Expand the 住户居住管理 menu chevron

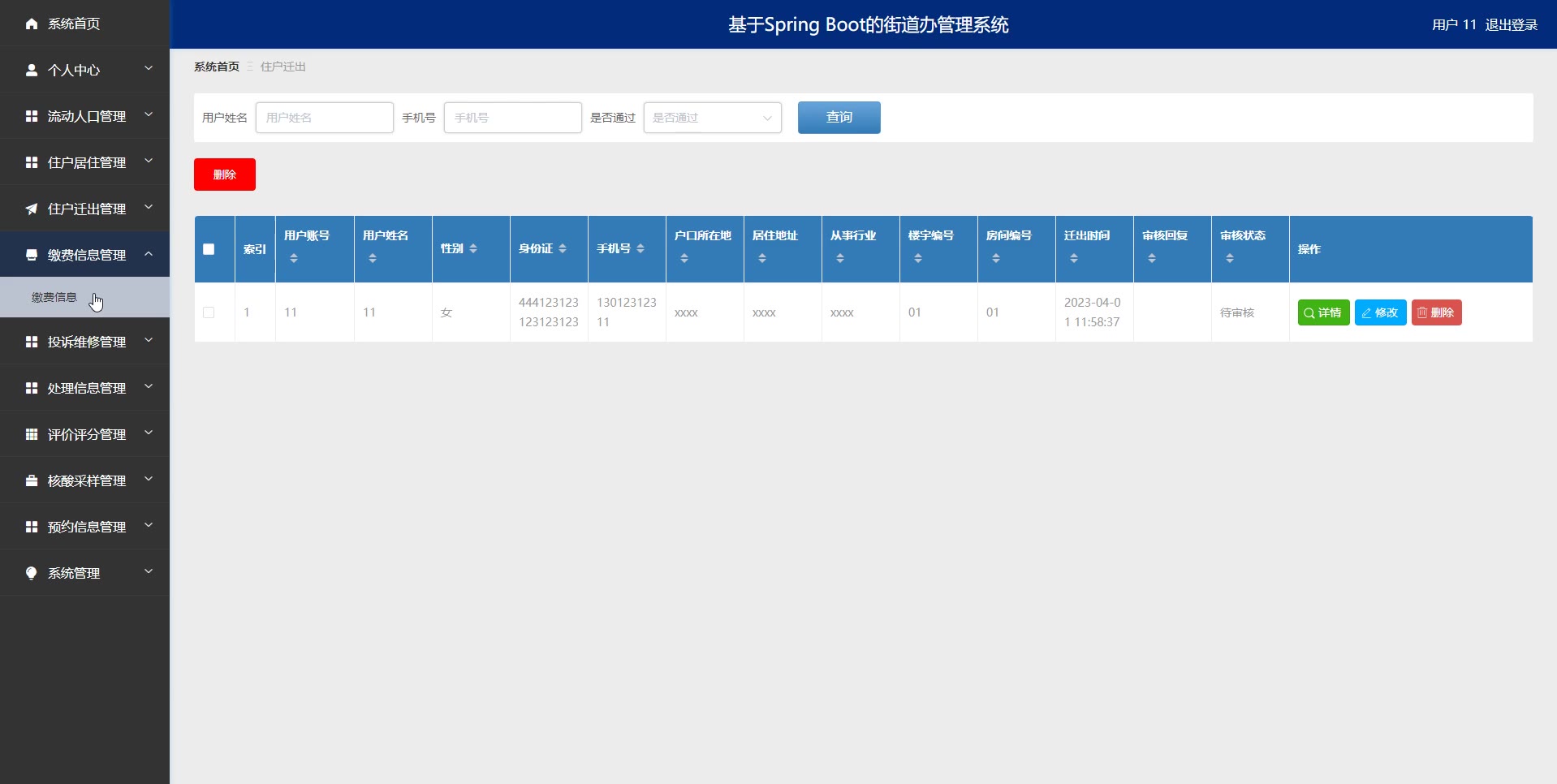click(x=149, y=162)
